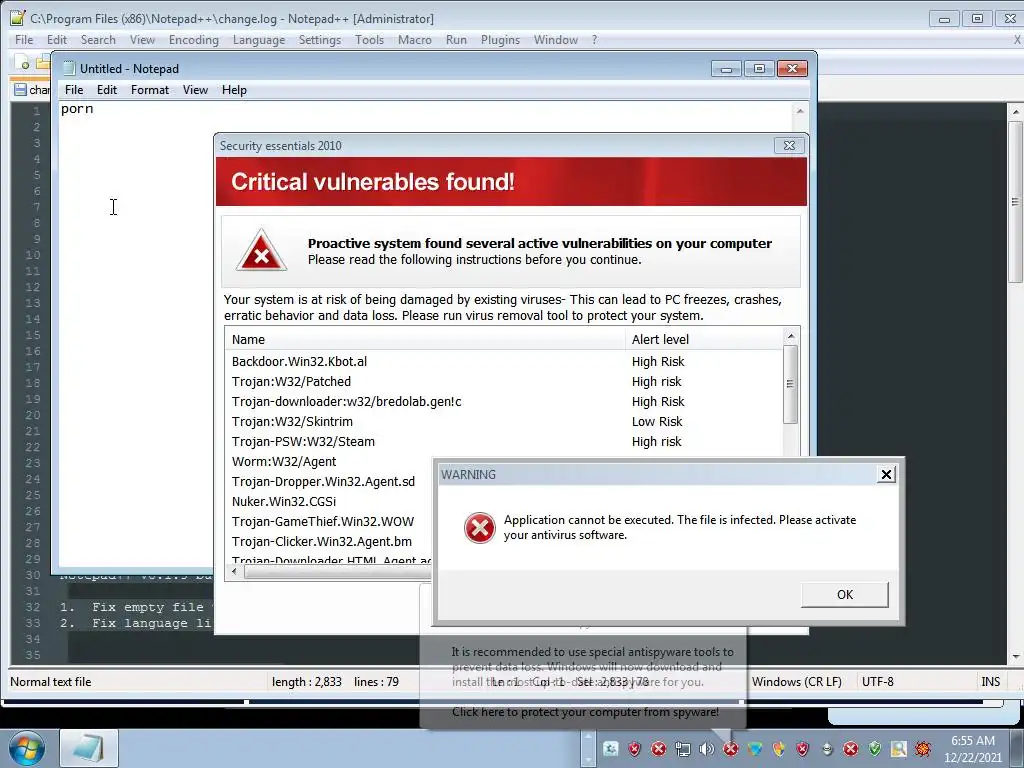Toggle INS mode in the status bar
Viewport: 1024px width, 768px height.
pos(990,682)
